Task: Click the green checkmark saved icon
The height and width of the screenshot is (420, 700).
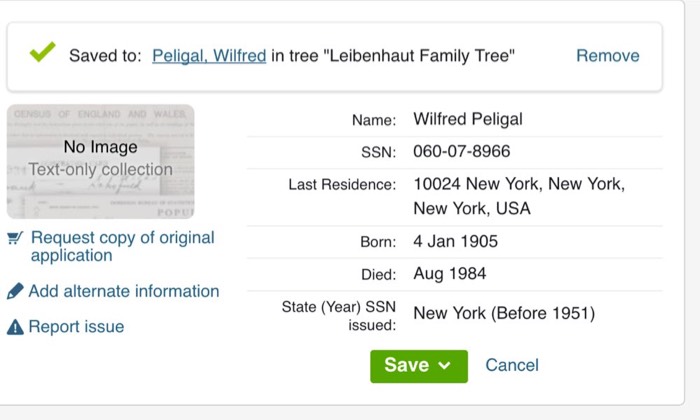Action: pos(42,52)
